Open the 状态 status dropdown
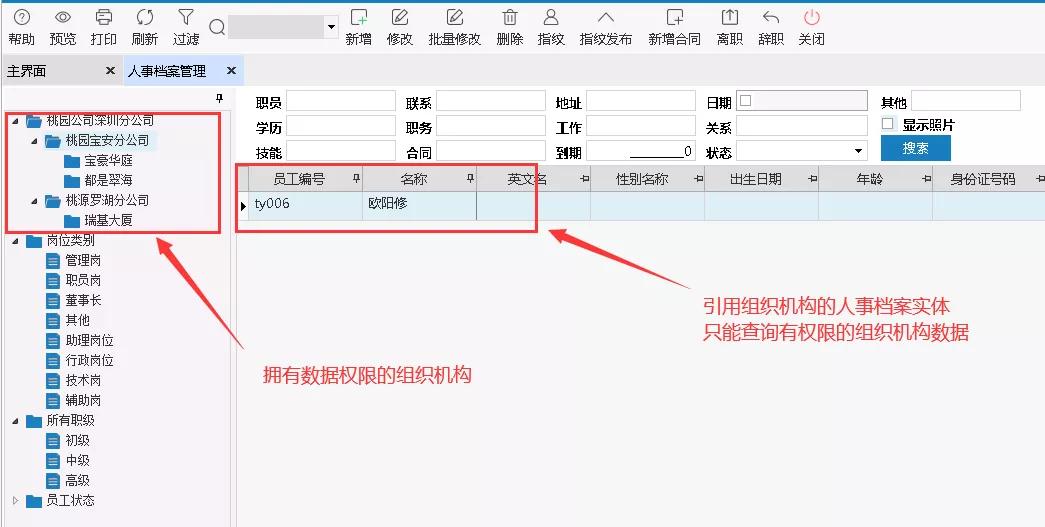This screenshot has height=527, width=1045. 858,152
